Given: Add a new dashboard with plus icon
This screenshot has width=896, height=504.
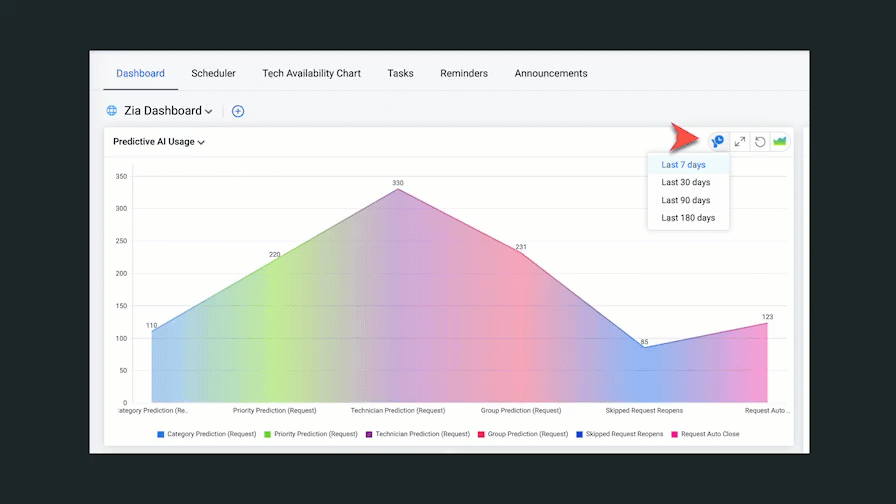Looking at the screenshot, I should coord(238,111).
